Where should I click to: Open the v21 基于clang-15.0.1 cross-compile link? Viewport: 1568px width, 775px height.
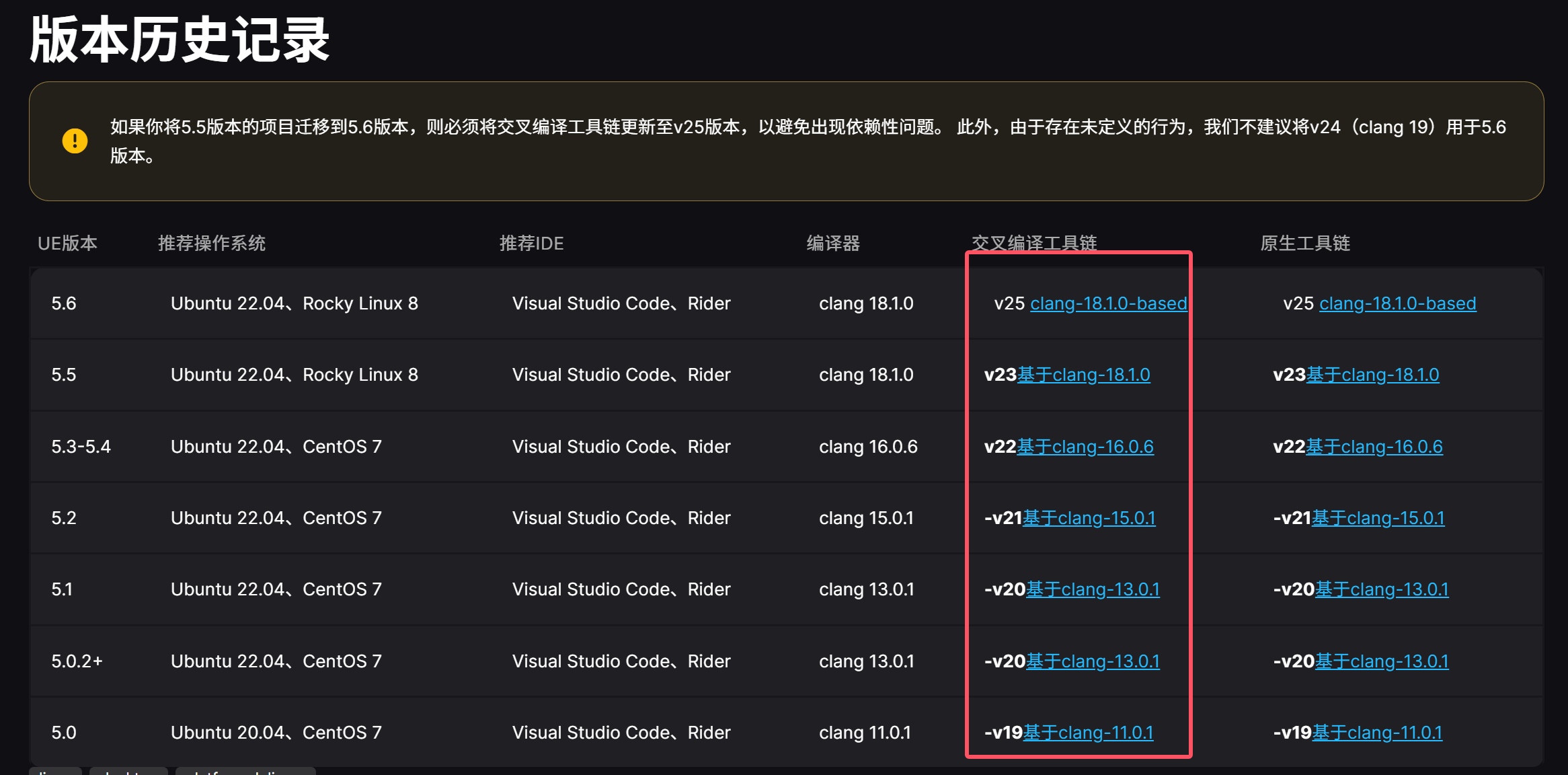point(1089,518)
